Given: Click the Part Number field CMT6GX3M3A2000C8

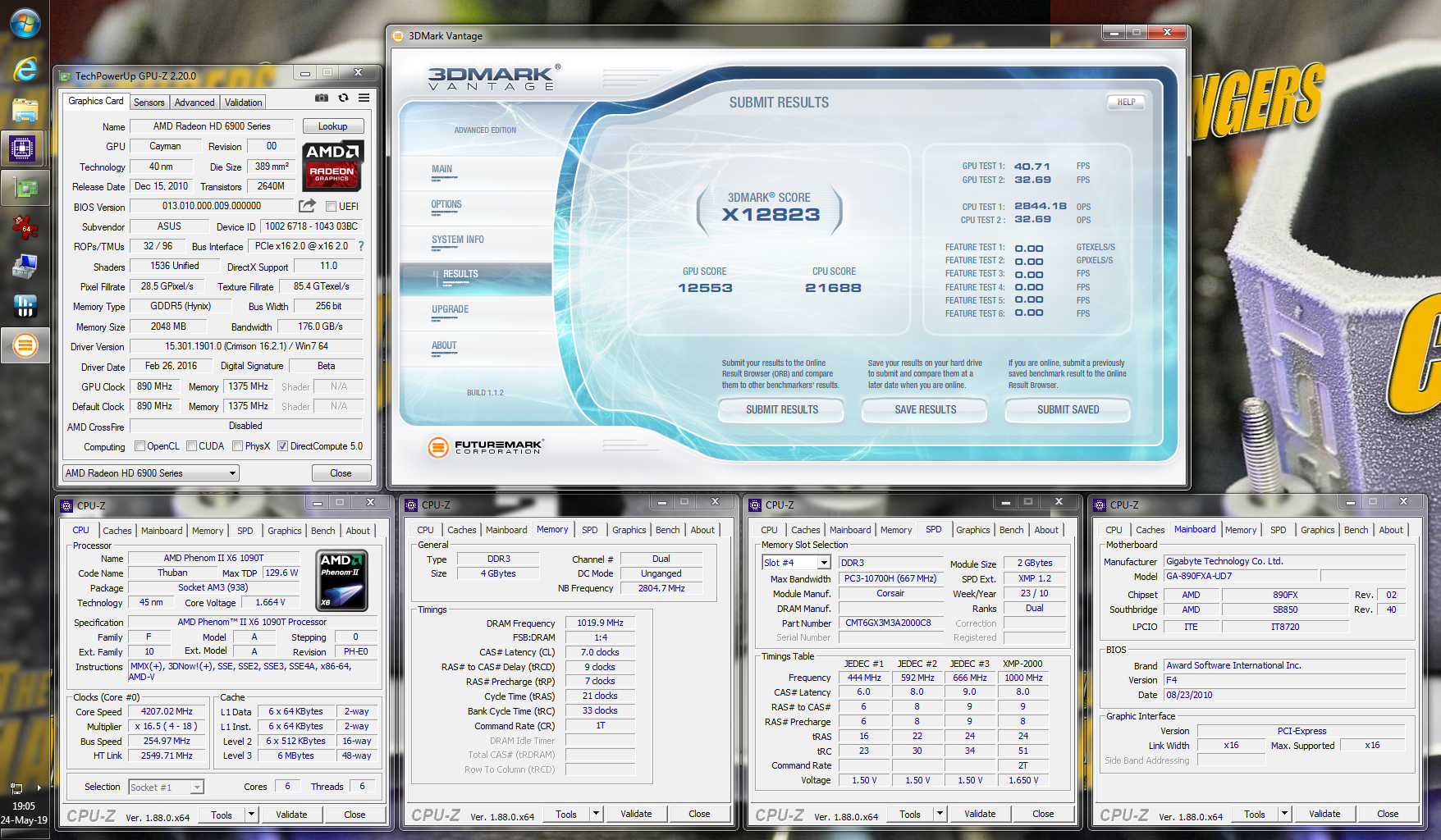Looking at the screenshot, I should pyautogui.click(x=889, y=623).
